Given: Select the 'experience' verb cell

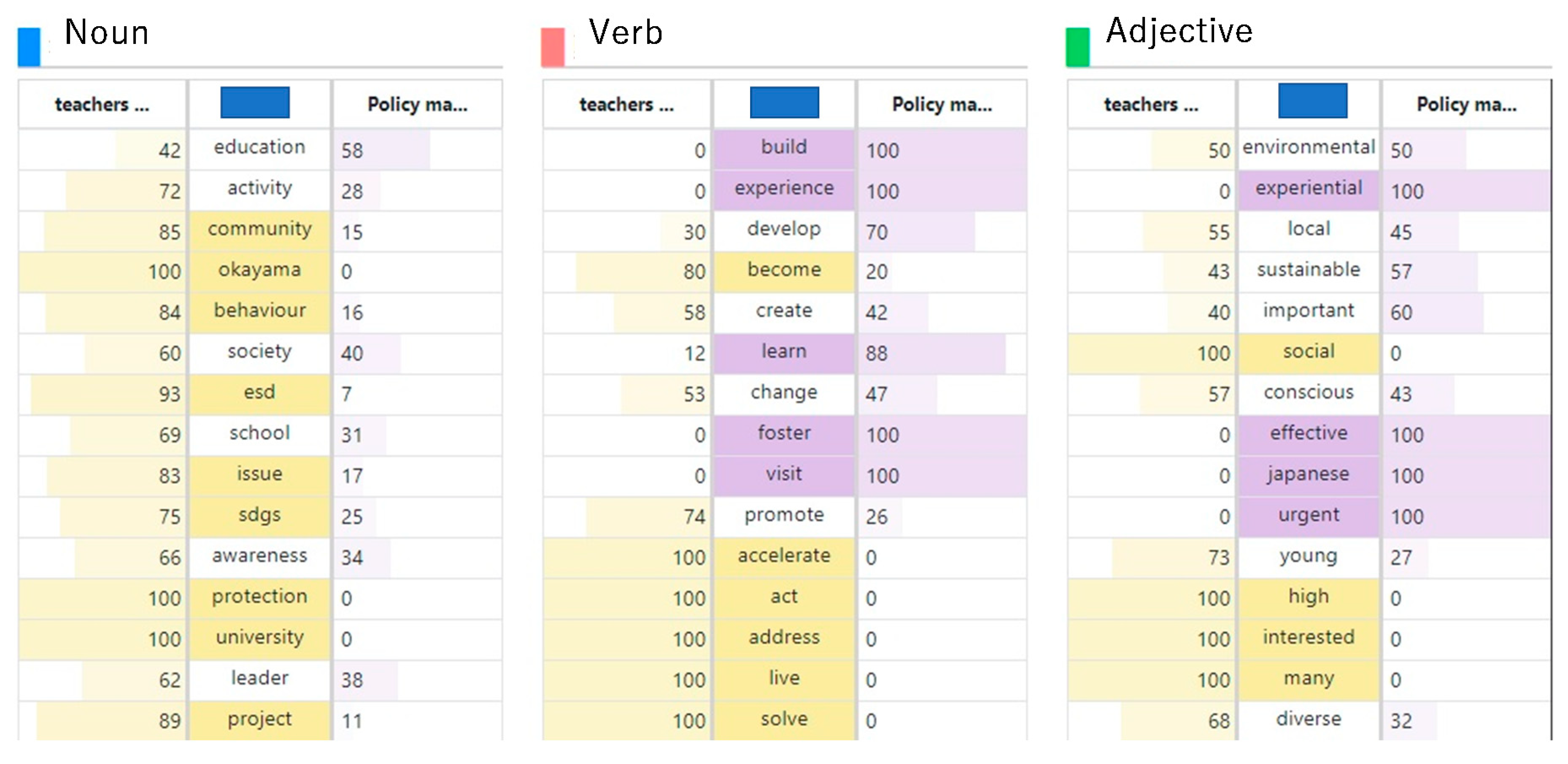Looking at the screenshot, I should tap(784, 189).
